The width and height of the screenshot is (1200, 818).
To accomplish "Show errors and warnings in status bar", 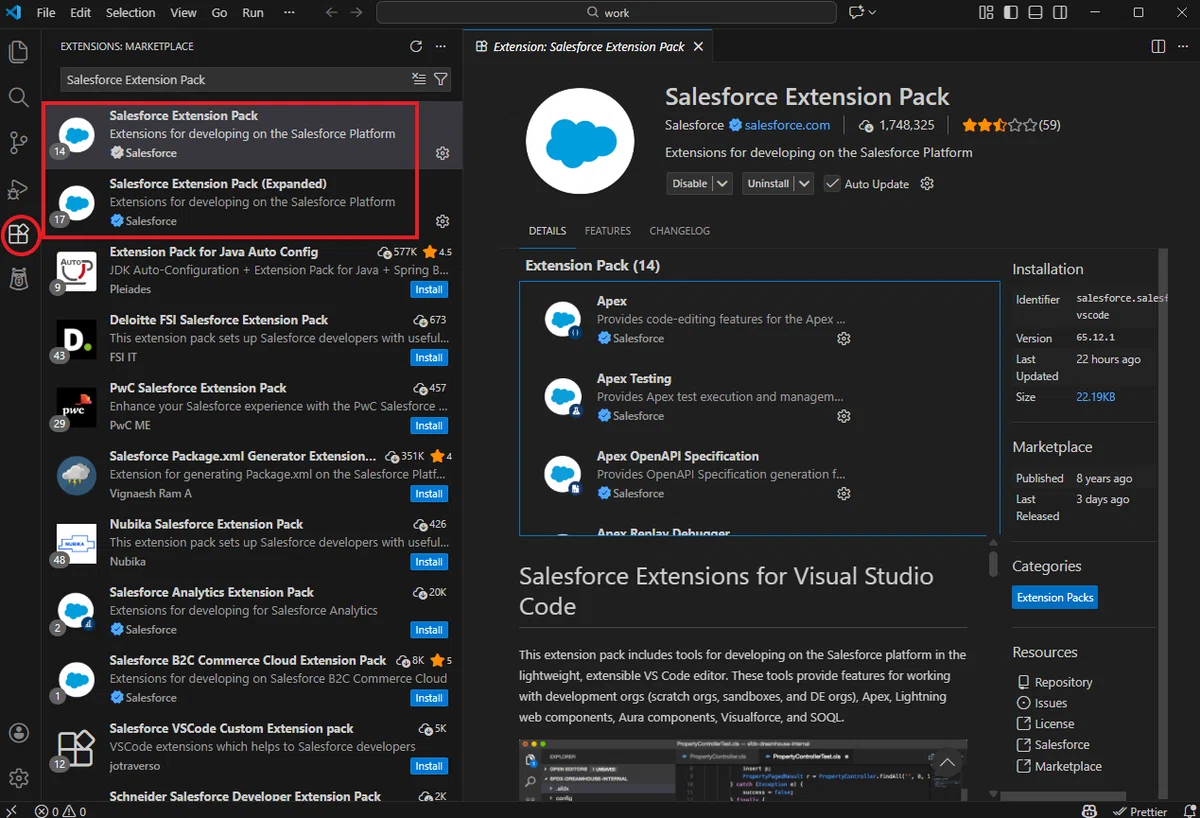I will 60,811.
